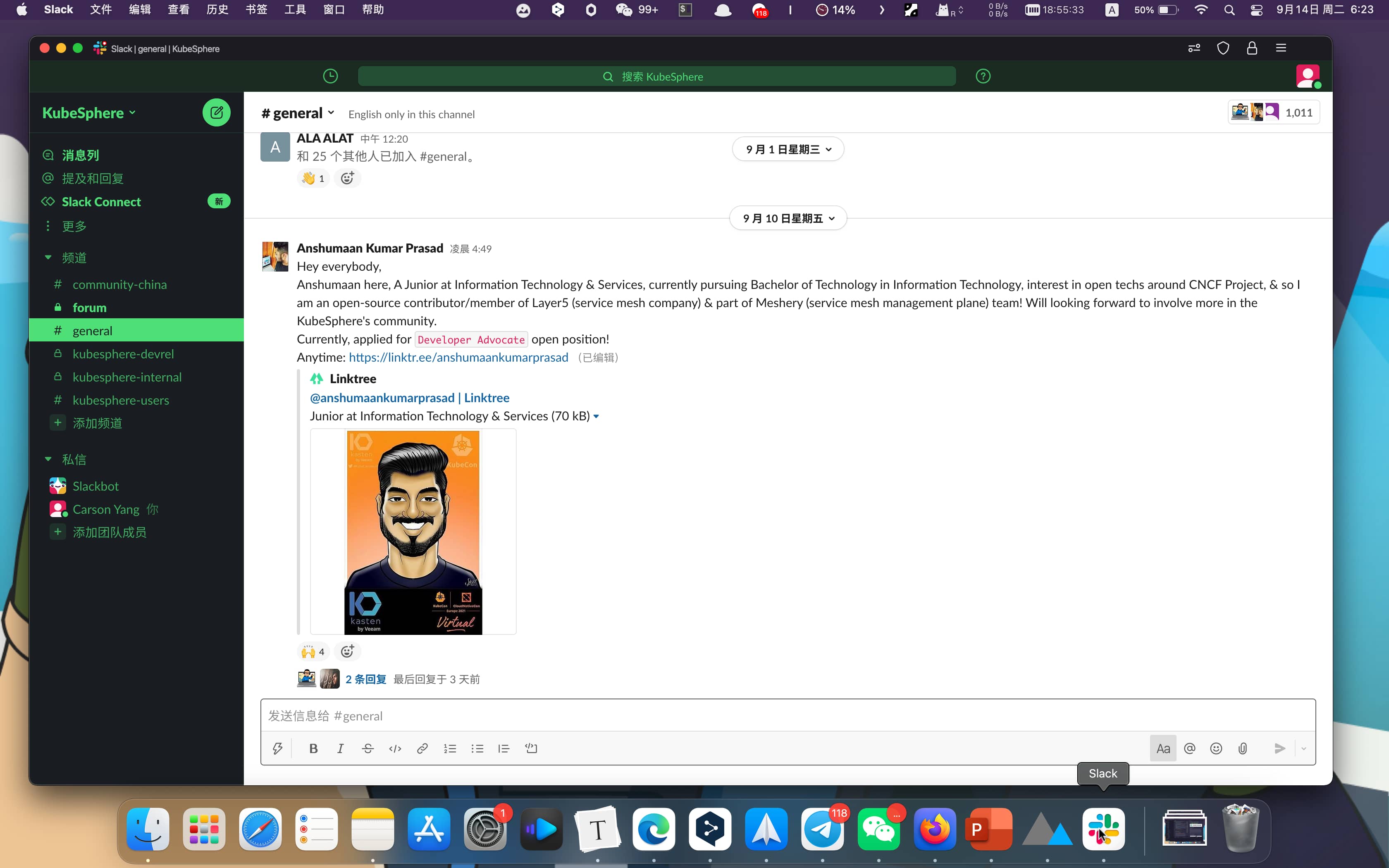Click the attach file paperclip icon

(1243, 748)
